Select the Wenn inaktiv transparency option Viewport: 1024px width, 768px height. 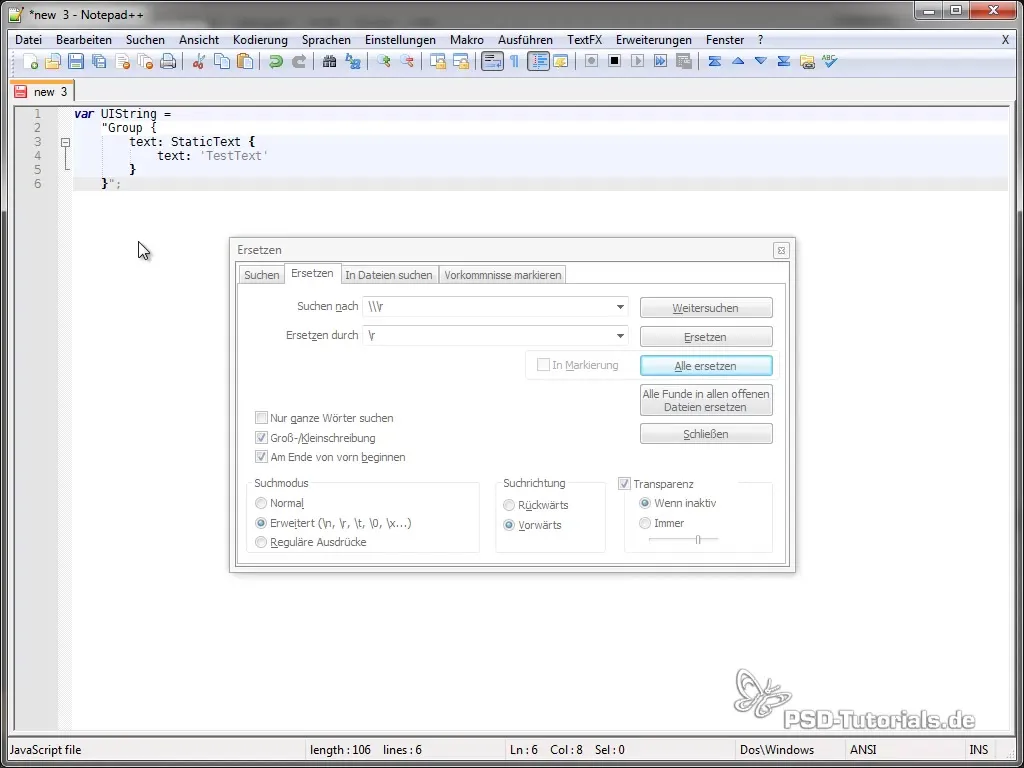click(x=645, y=504)
